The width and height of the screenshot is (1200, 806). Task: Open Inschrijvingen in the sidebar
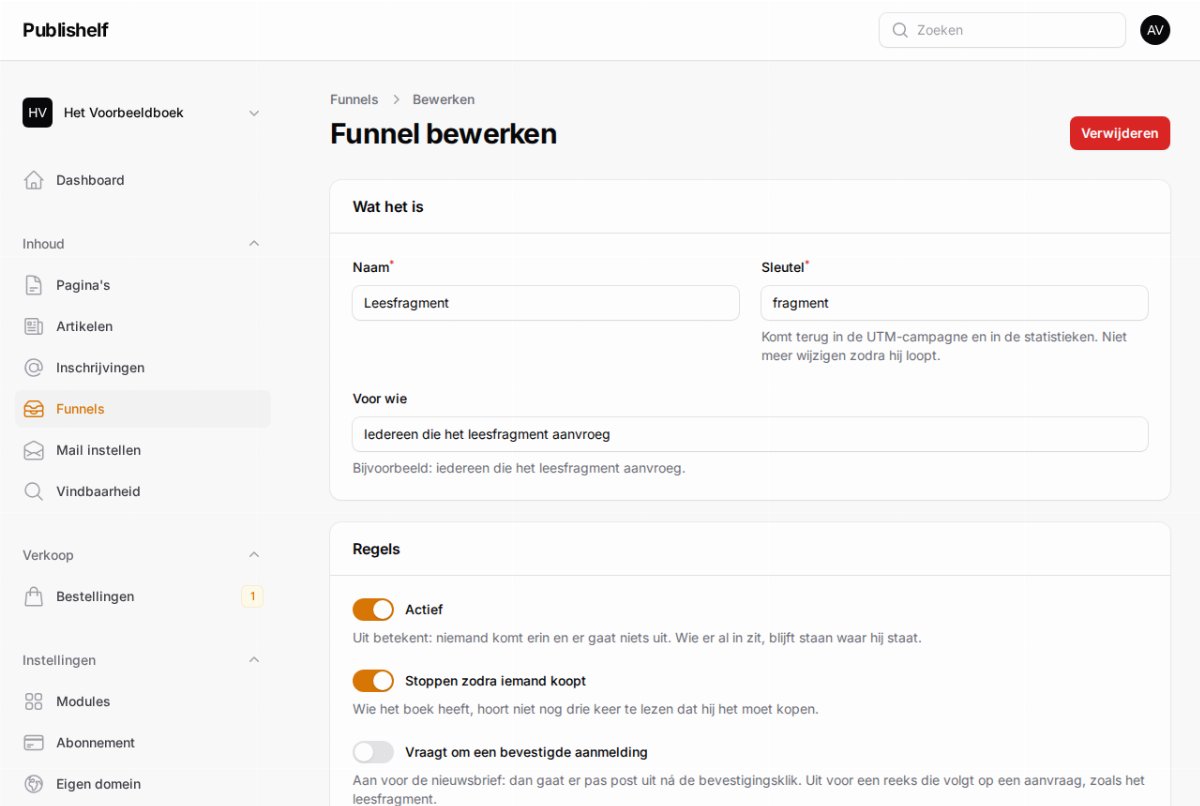[x=143, y=367]
